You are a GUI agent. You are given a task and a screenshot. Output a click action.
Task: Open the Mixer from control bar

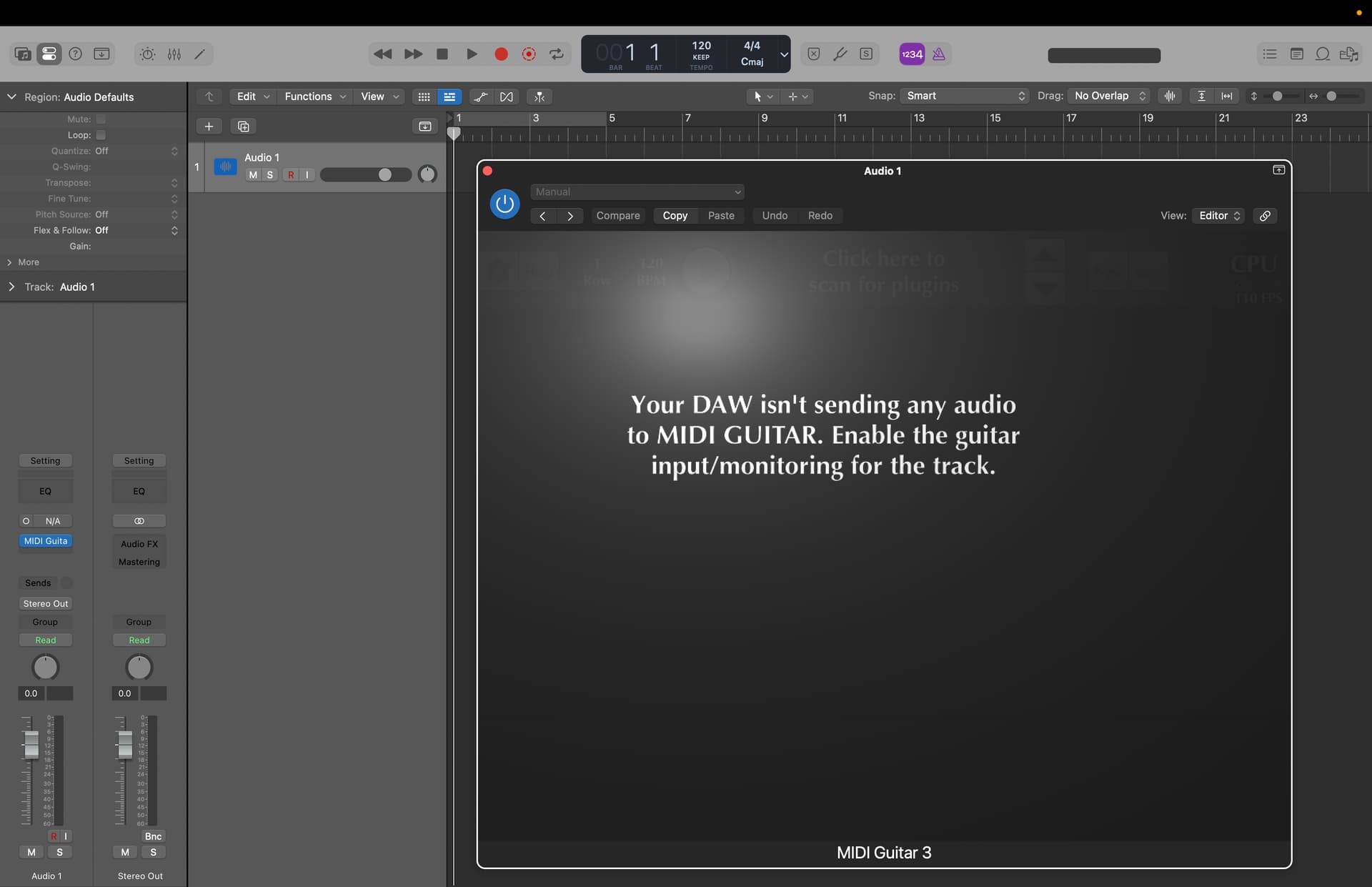click(174, 54)
